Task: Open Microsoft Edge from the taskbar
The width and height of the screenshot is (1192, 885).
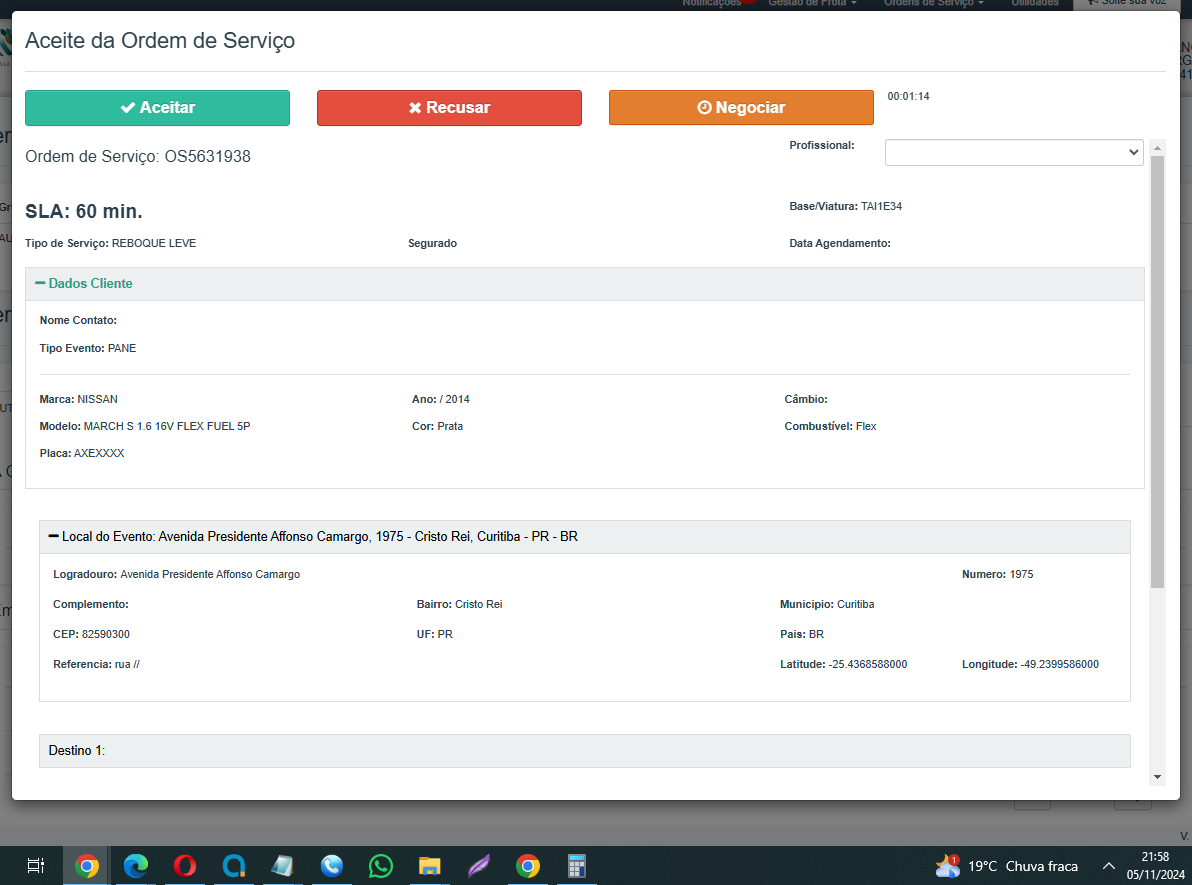Action: [x=136, y=866]
